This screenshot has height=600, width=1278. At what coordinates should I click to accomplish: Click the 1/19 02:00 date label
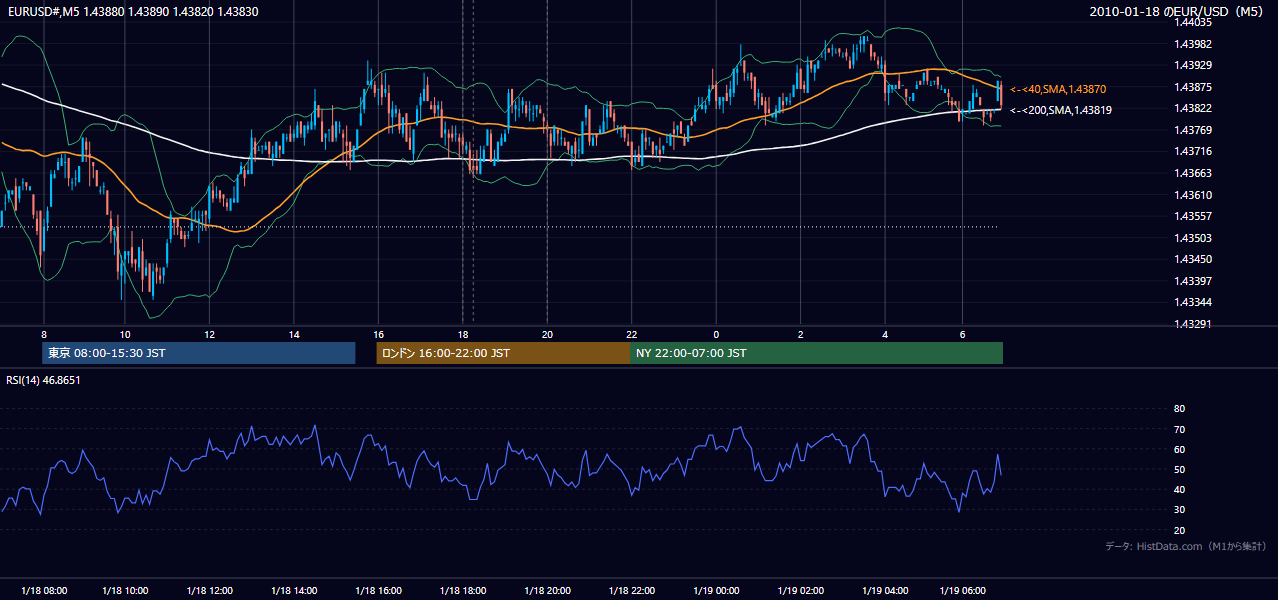800,591
